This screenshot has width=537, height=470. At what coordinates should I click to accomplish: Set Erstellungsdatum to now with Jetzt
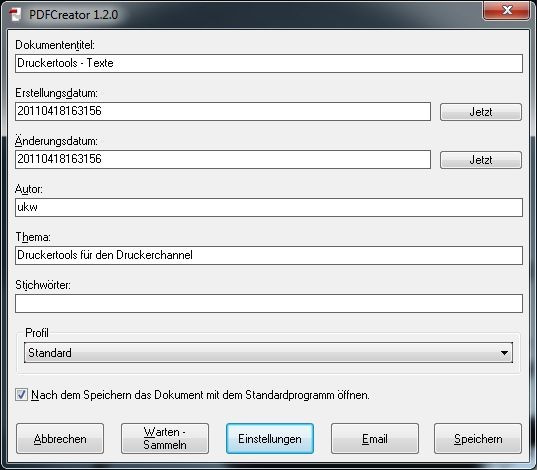[481, 112]
